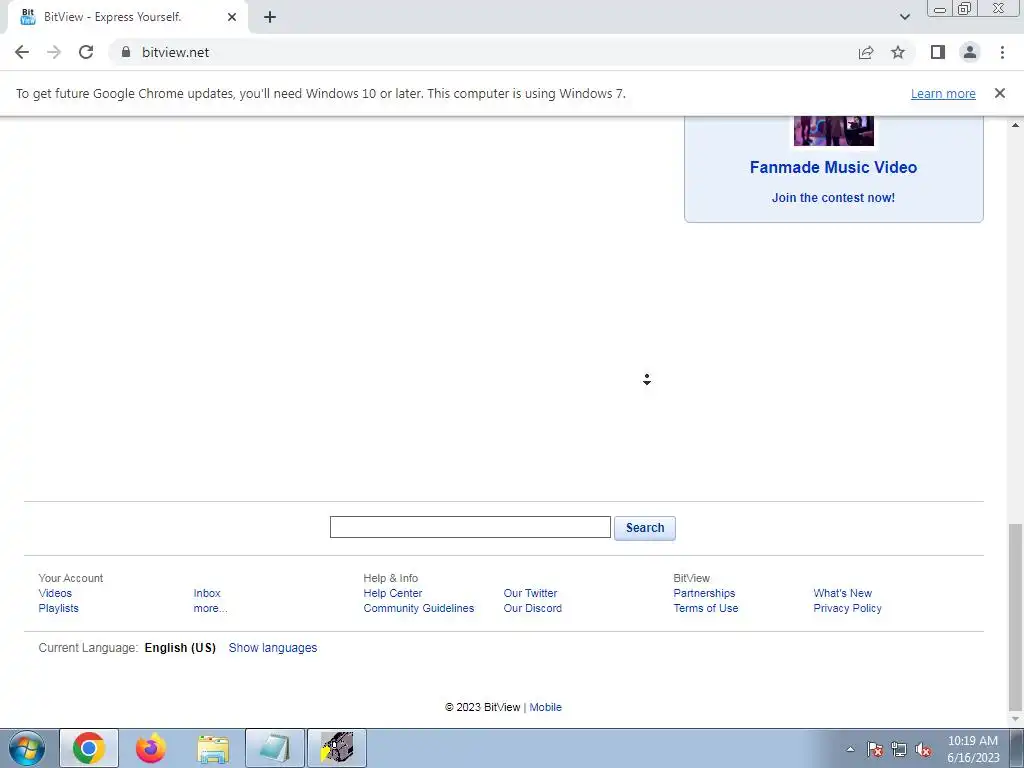The image size is (1024, 768).
Task: Go back to the previous page
Action: pyautogui.click(x=22, y=52)
